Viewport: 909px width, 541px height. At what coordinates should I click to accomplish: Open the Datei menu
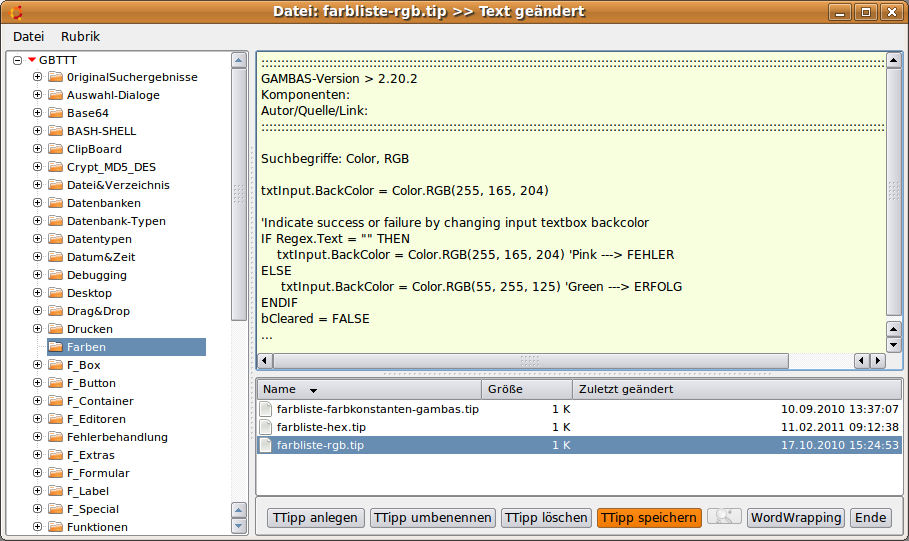28,36
